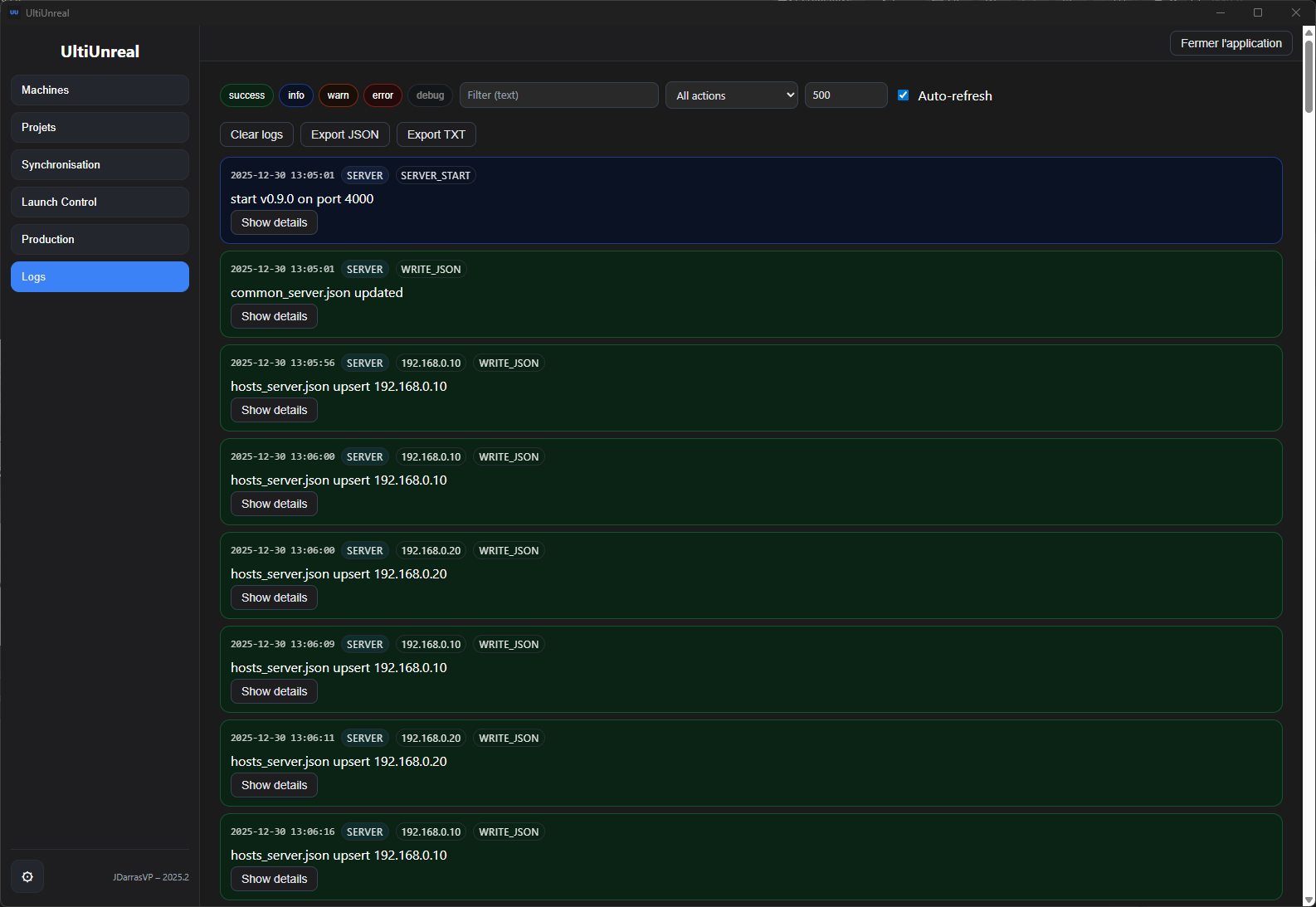Open the Machines section in sidebar
1316x907 pixels.
click(x=100, y=90)
